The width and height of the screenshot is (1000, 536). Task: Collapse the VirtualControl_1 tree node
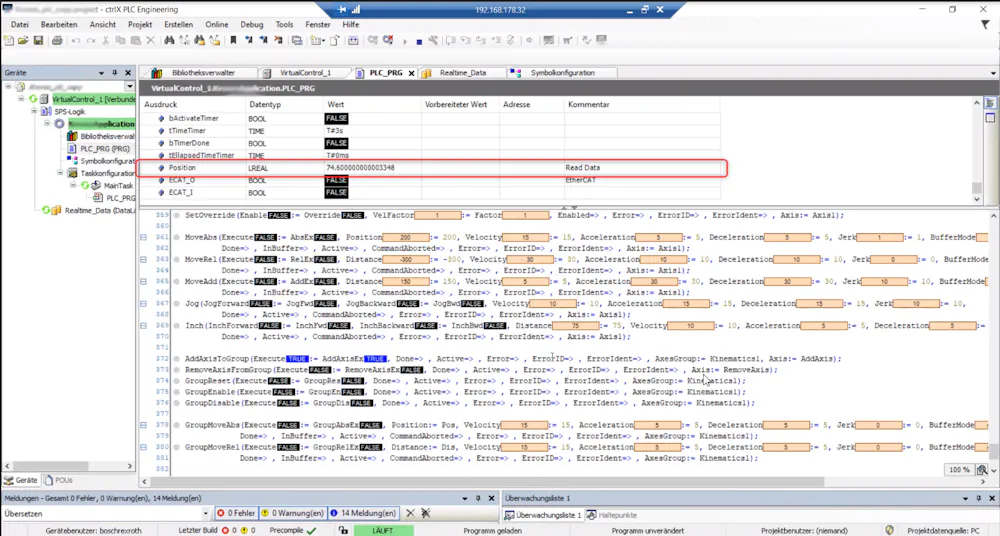(x=21, y=99)
